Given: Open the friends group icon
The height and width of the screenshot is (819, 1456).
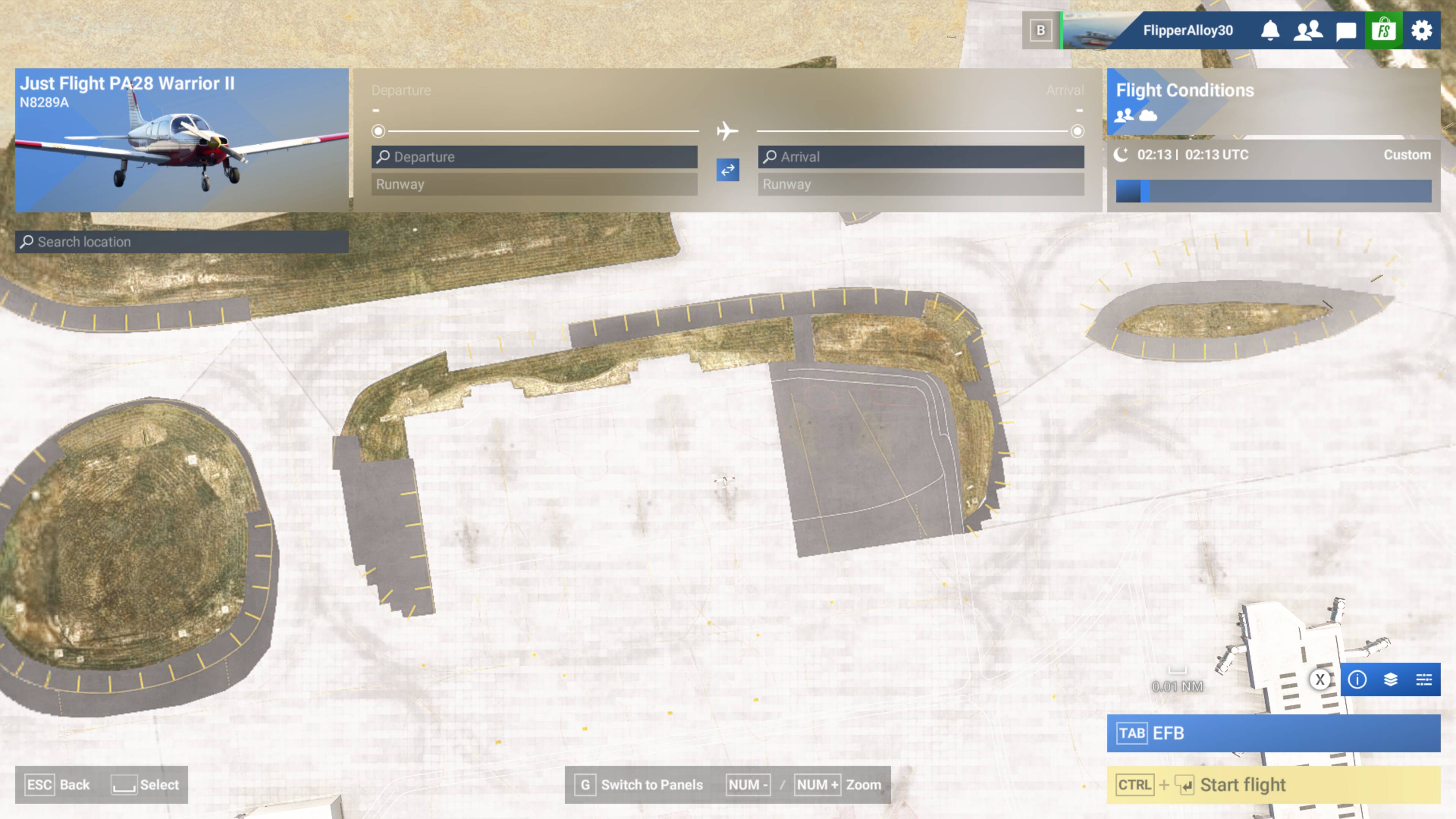Looking at the screenshot, I should (x=1308, y=30).
